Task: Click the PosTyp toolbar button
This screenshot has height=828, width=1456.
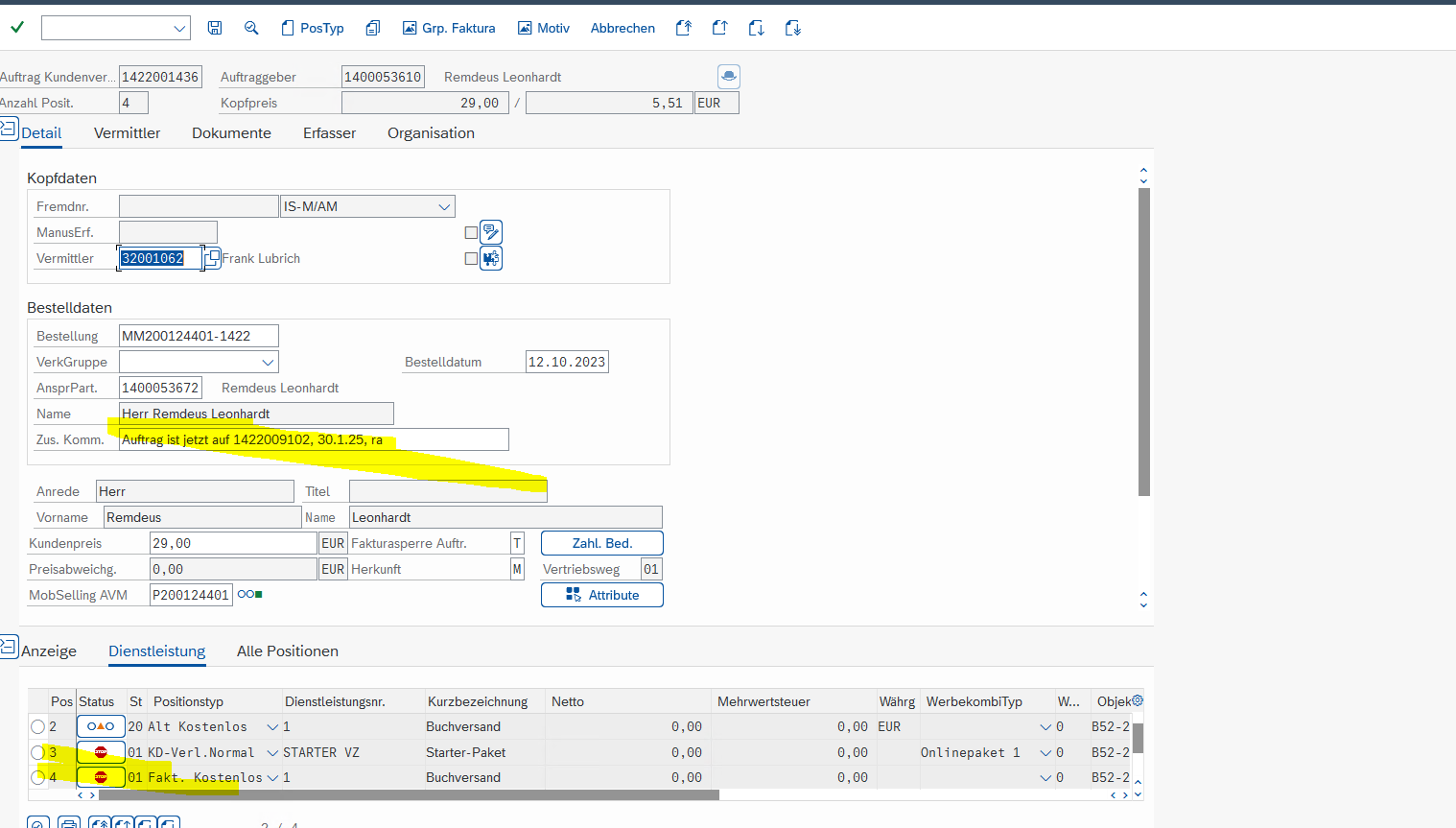Action: tap(313, 28)
